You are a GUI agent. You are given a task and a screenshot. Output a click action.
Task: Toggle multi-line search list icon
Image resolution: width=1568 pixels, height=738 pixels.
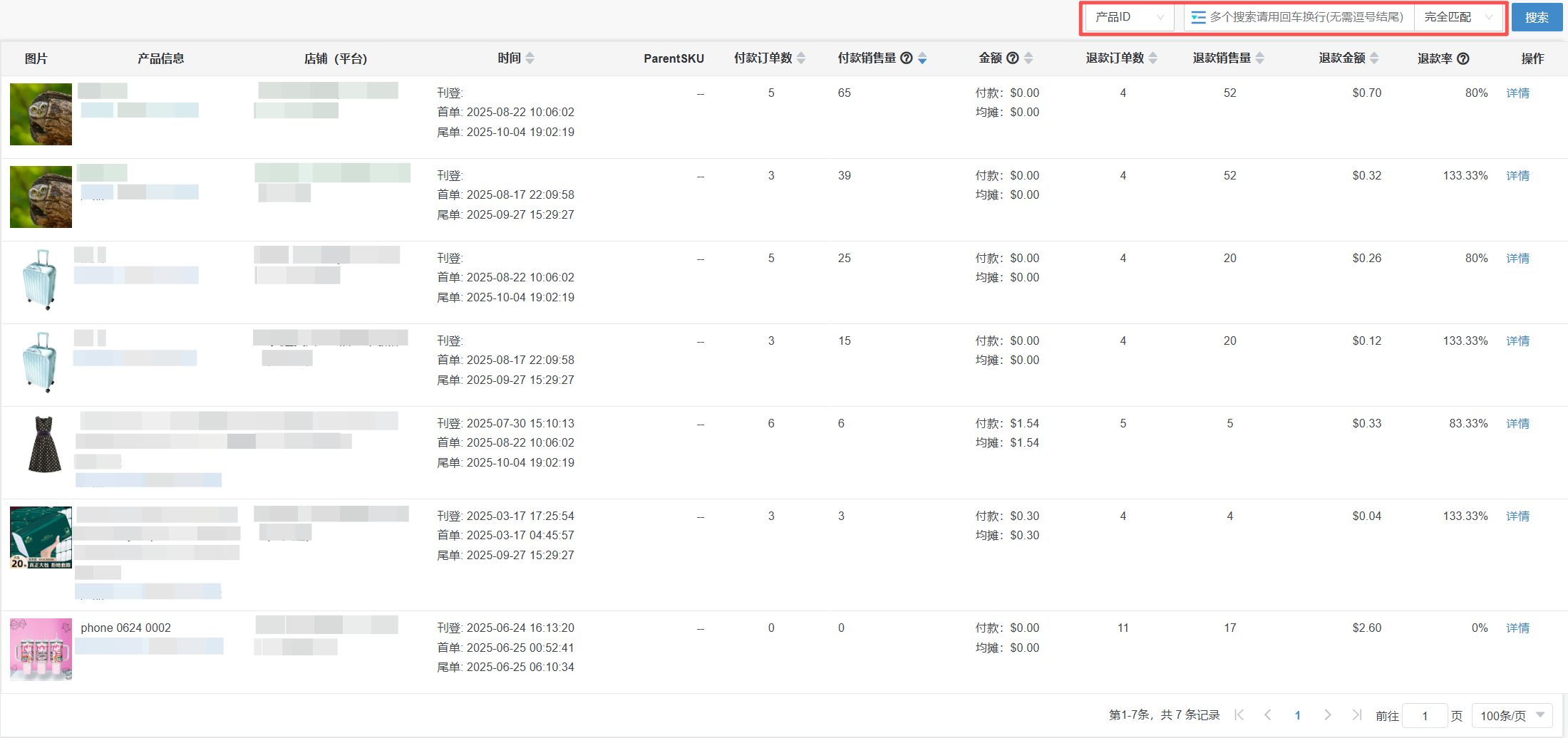(1198, 17)
